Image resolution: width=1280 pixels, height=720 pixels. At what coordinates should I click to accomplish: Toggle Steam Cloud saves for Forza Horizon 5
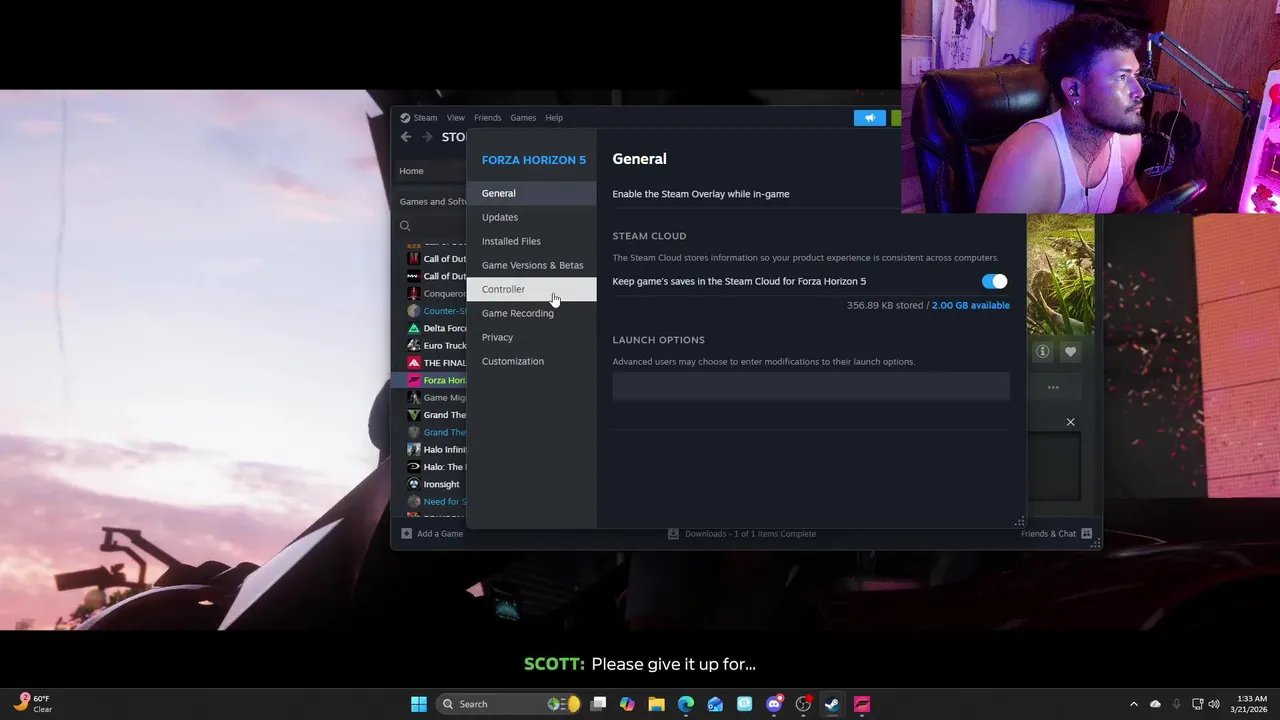[995, 282]
